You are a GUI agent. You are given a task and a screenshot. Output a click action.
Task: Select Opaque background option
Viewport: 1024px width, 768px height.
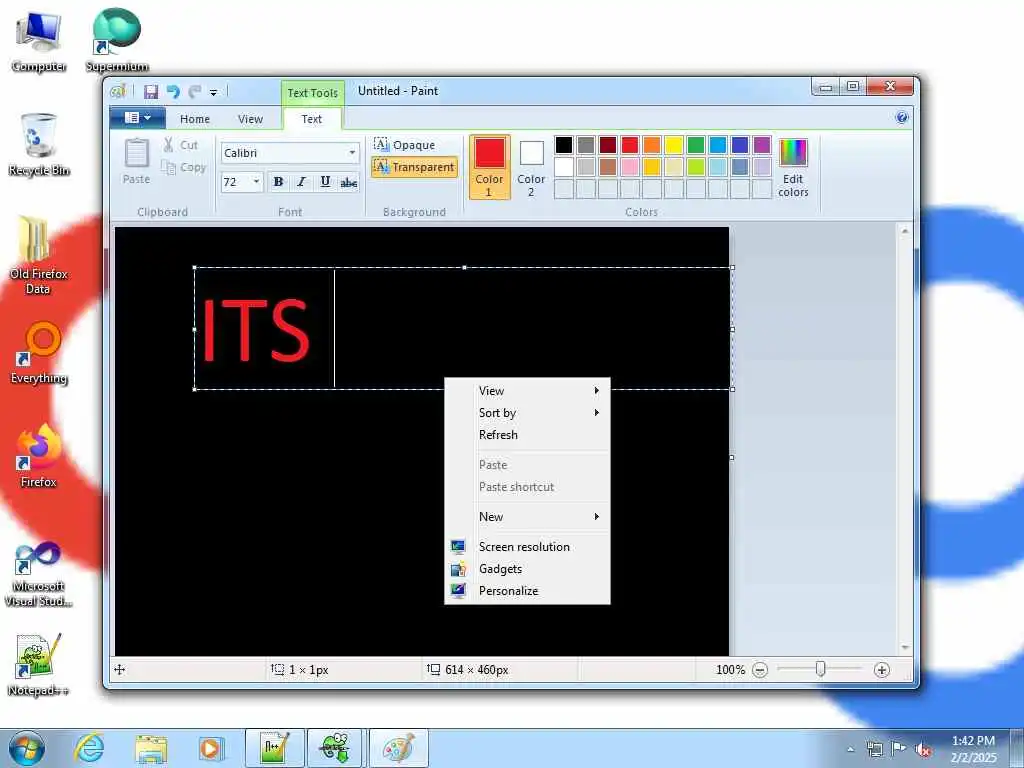(x=404, y=144)
